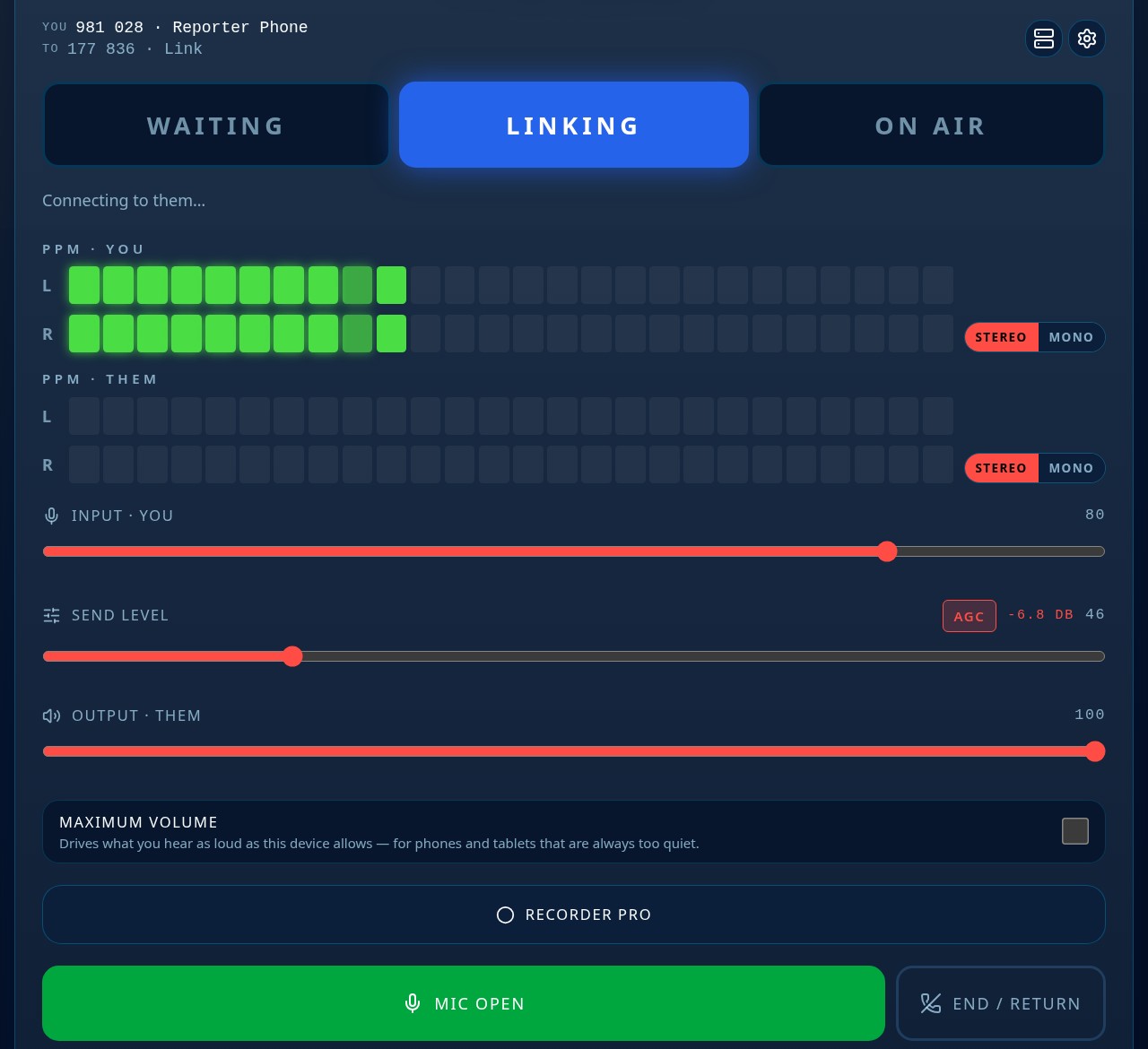The height and width of the screenshot is (1049, 1148).
Task: Click the input value 80
Action: (x=1095, y=515)
